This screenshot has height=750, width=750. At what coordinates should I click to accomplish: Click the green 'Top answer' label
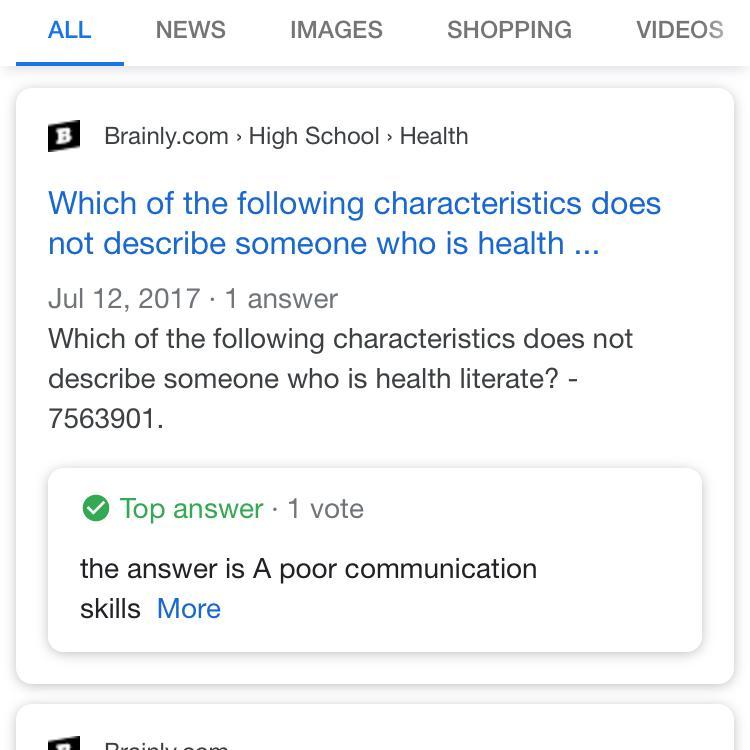191,509
